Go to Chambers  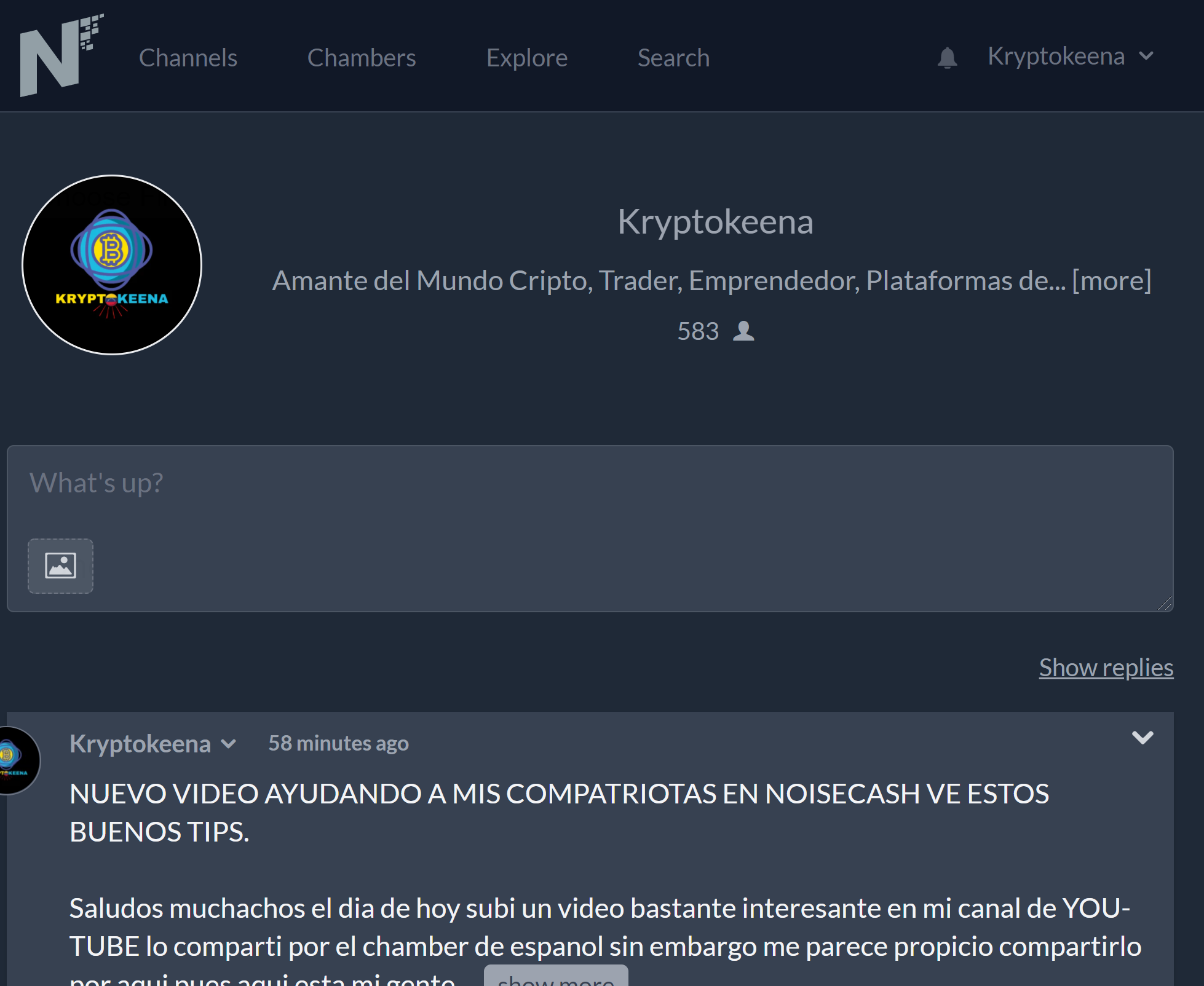(362, 58)
